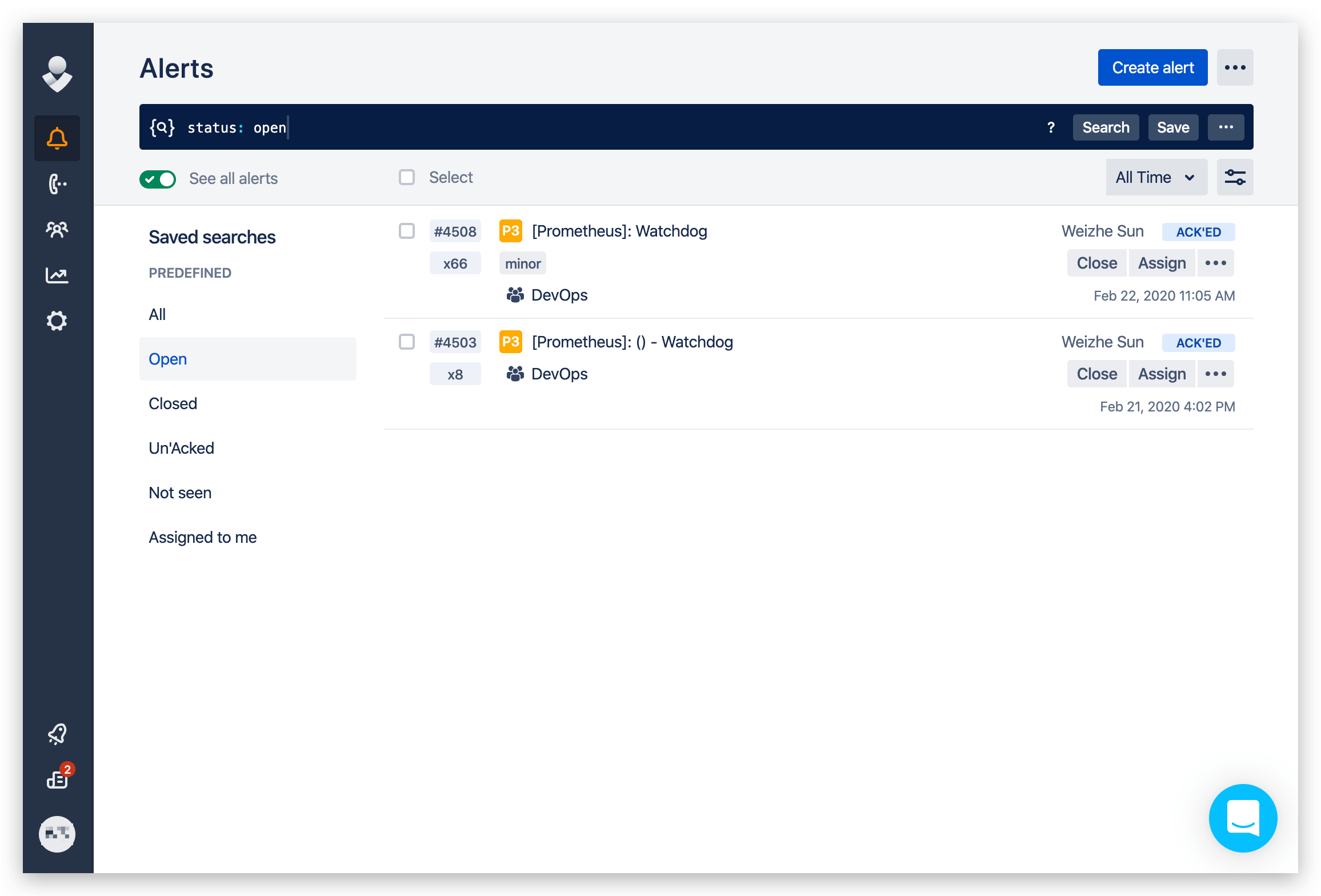Open the Teams icon in sidebar
Viewport: 1321px width, 896px height.
pyautogui.click(x=57, y=230)
